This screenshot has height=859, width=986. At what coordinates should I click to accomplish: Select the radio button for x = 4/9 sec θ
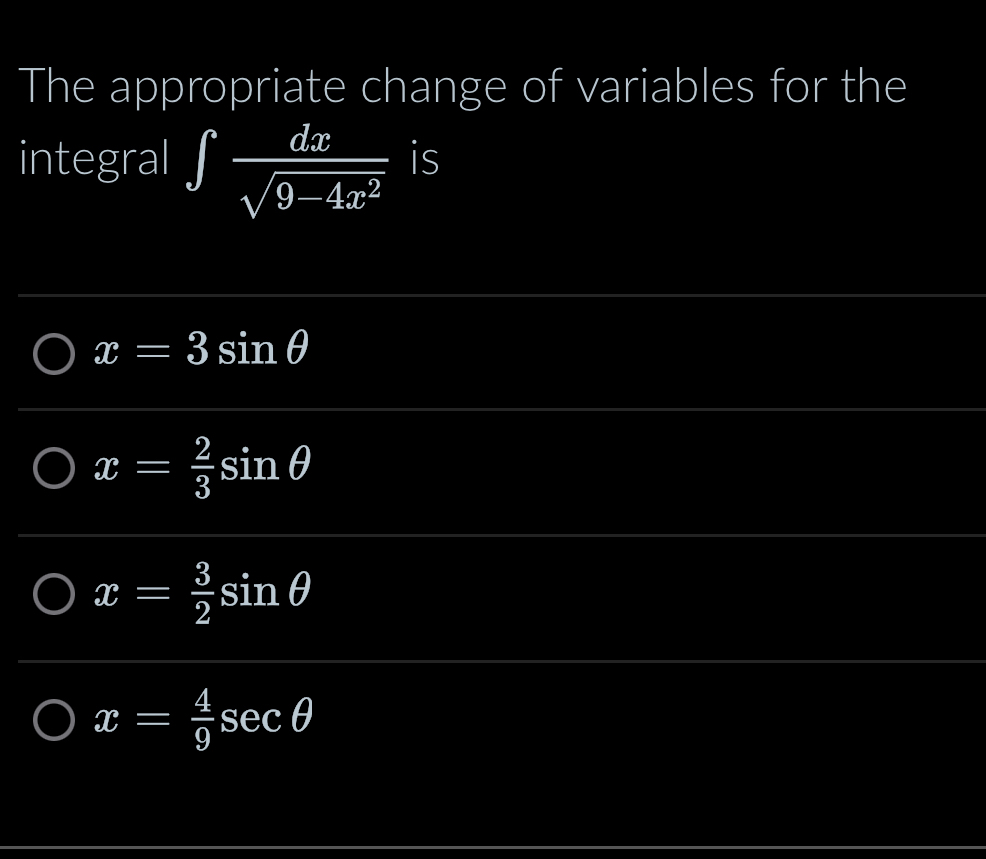point(55,718)
